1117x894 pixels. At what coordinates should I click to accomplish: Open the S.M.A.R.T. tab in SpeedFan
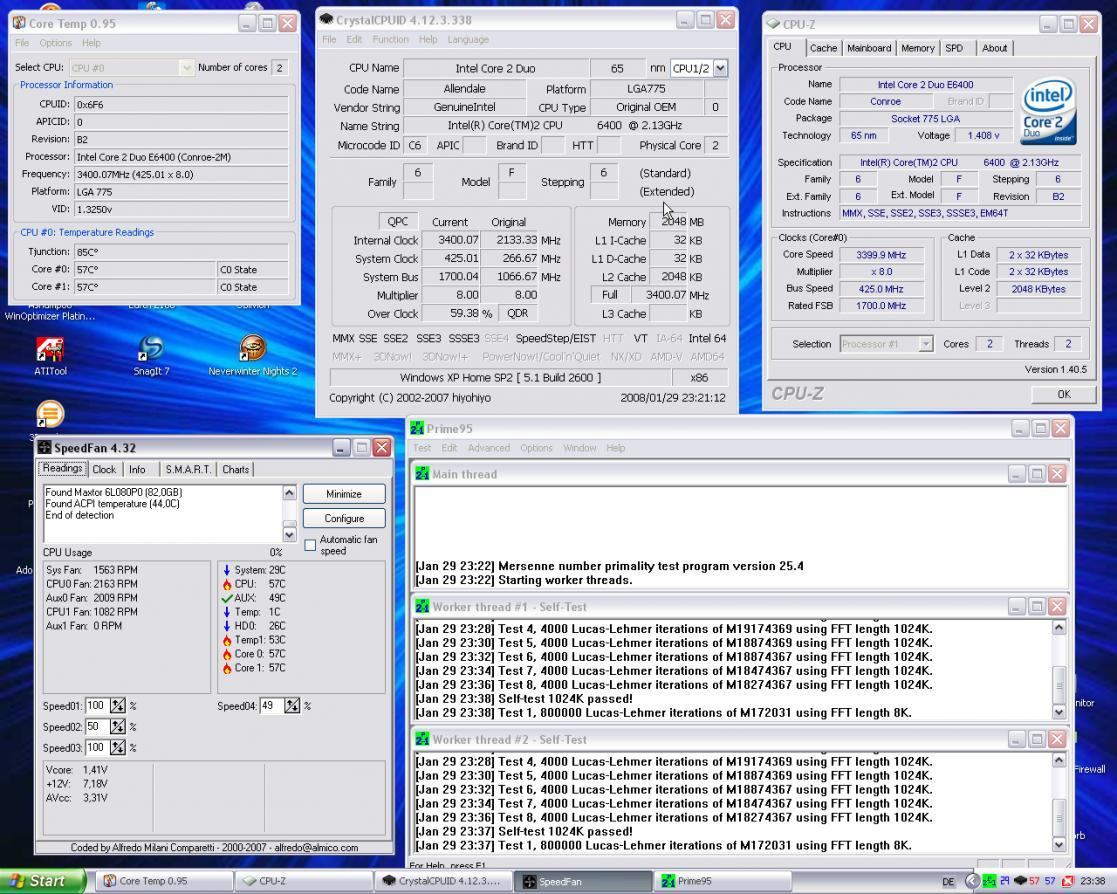(x=188, y=469)
